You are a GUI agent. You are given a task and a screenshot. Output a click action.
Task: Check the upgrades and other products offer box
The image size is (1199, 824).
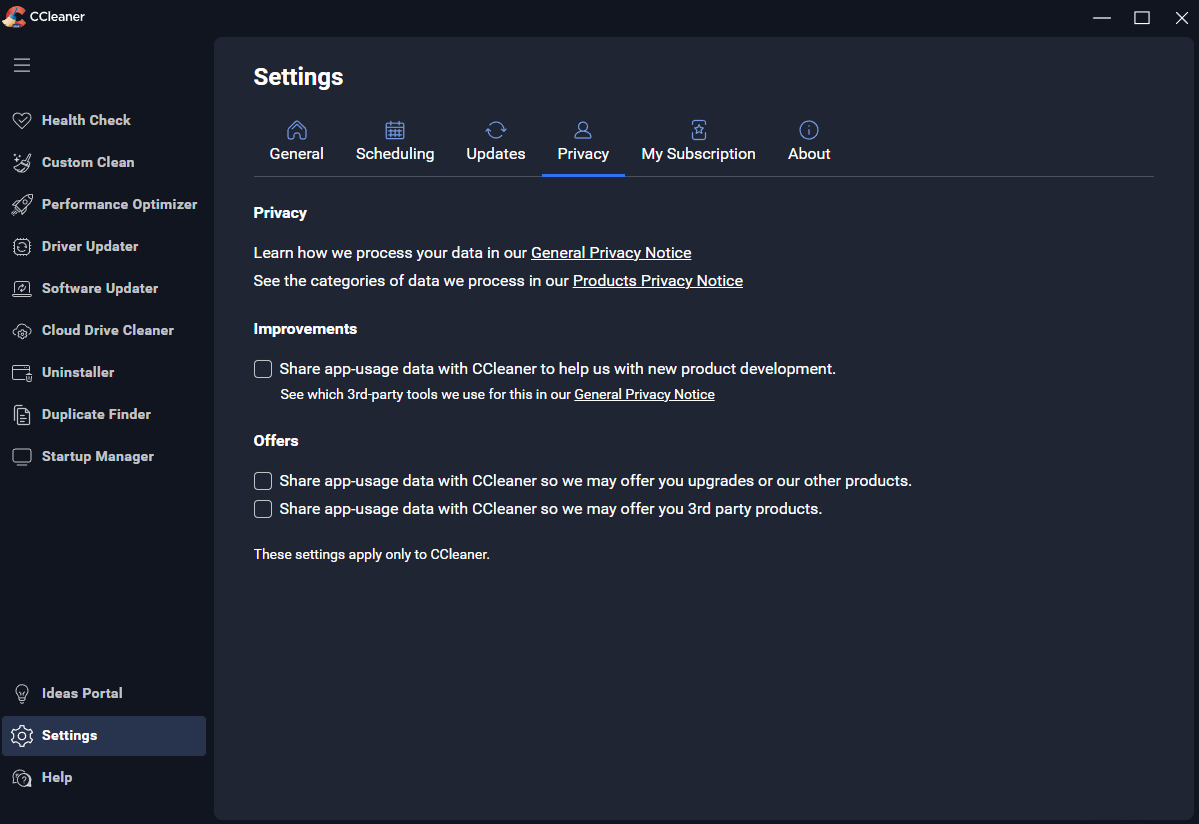click(x=263, y=481)
